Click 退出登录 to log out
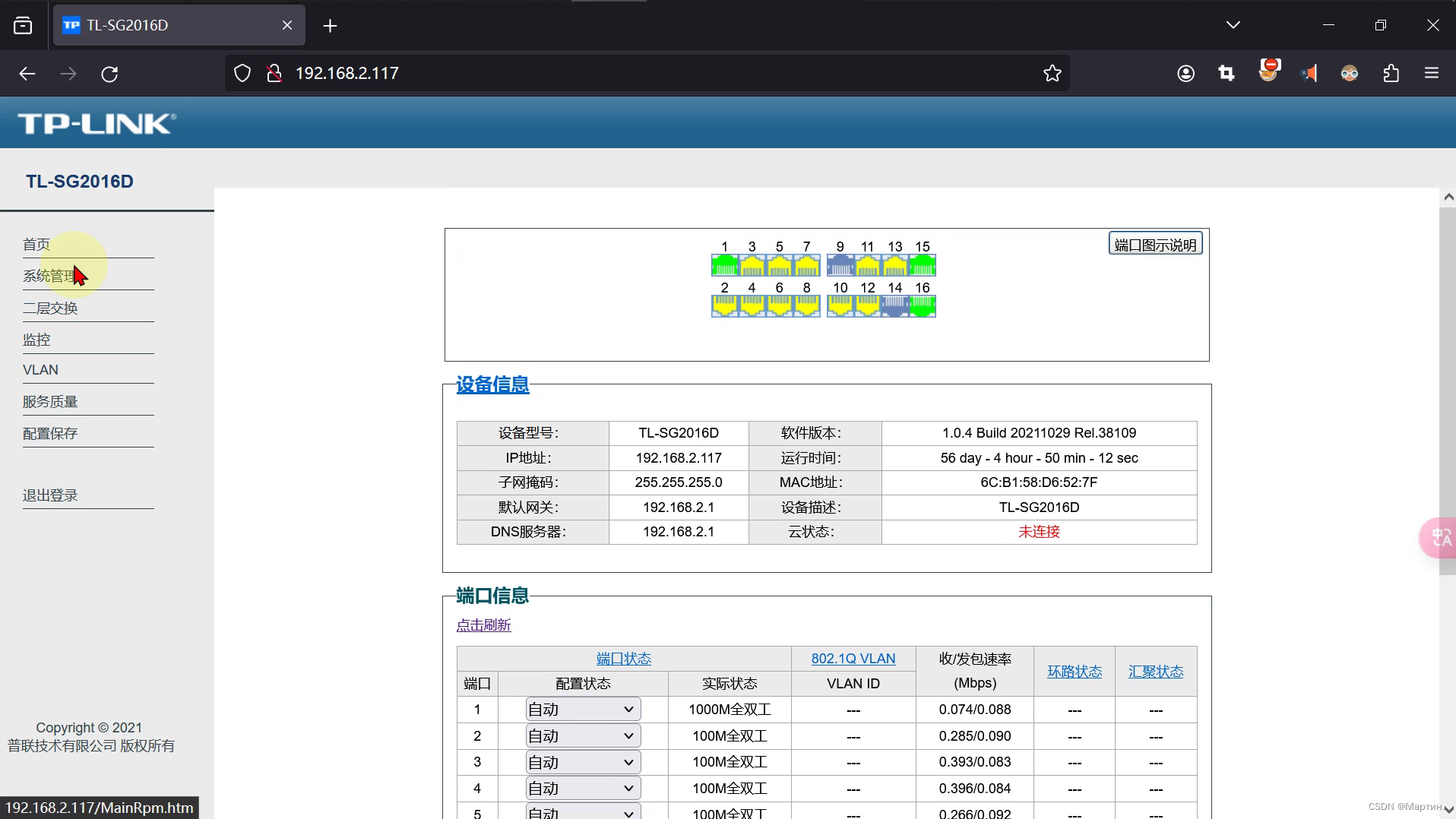 50,495
